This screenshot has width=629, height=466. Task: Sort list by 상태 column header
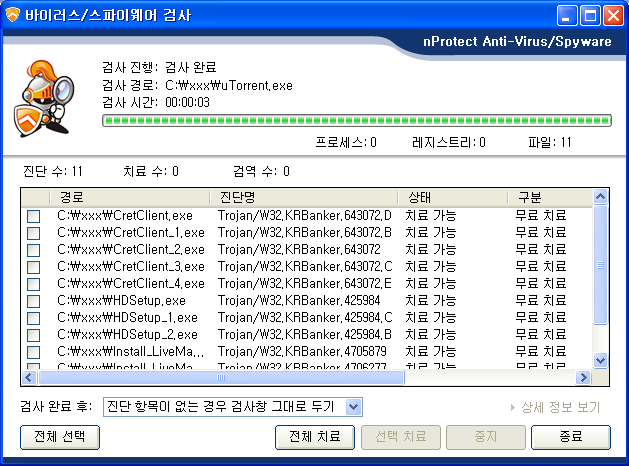tap(452, 197)
